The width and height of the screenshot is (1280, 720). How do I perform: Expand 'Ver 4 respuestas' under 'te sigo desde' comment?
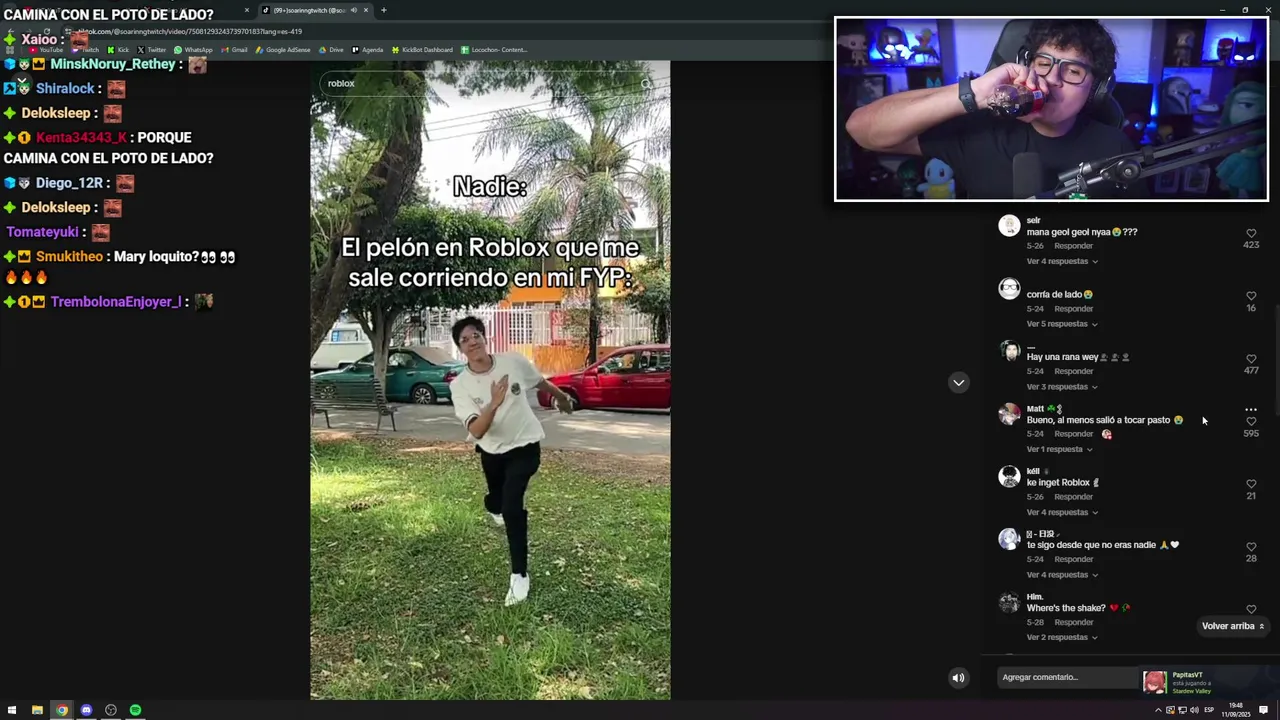[1062, 575]
